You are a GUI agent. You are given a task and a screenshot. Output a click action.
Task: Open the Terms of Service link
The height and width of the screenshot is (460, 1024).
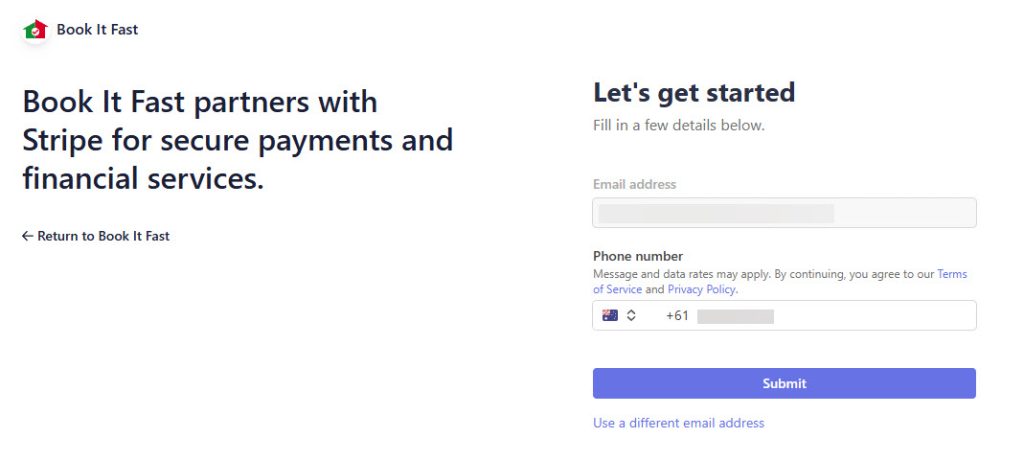(952, 274)
